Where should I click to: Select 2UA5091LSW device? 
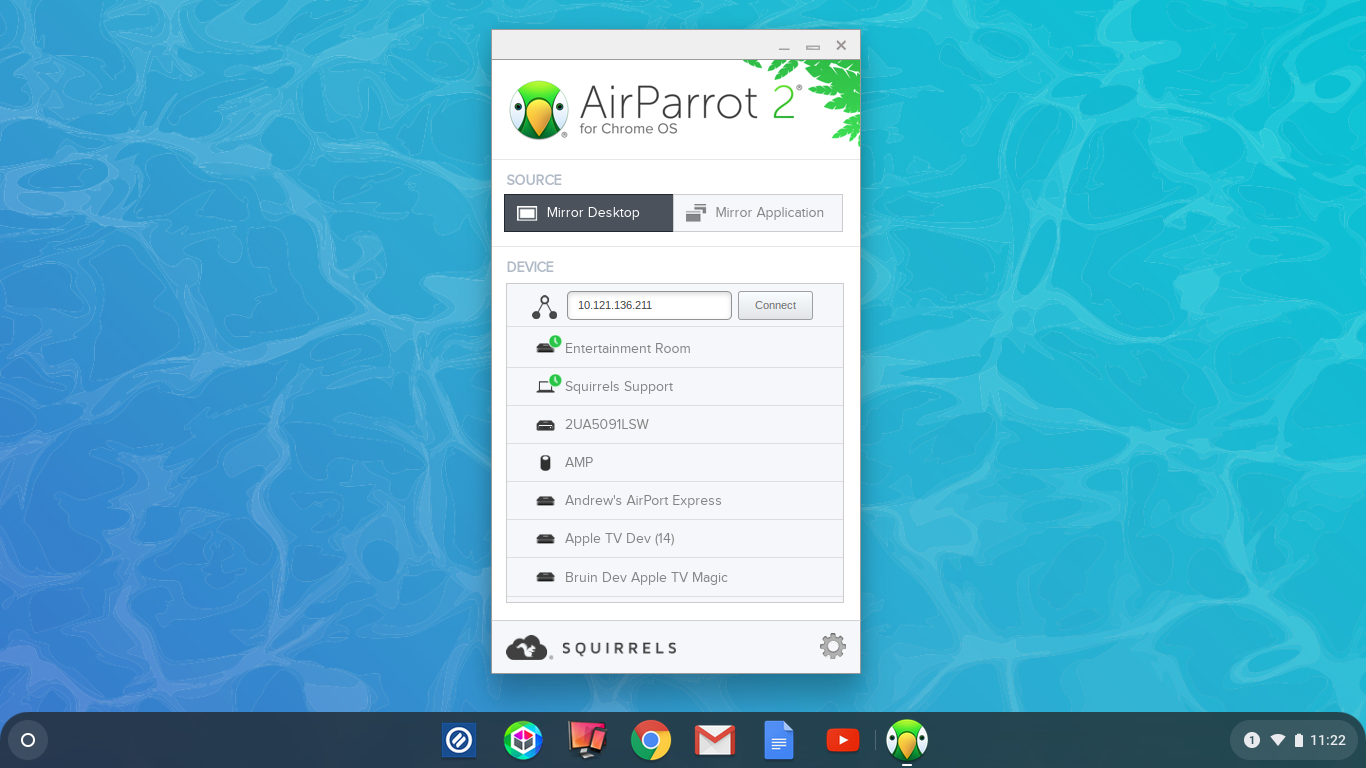pyautogui.click(x=675, y=424)
